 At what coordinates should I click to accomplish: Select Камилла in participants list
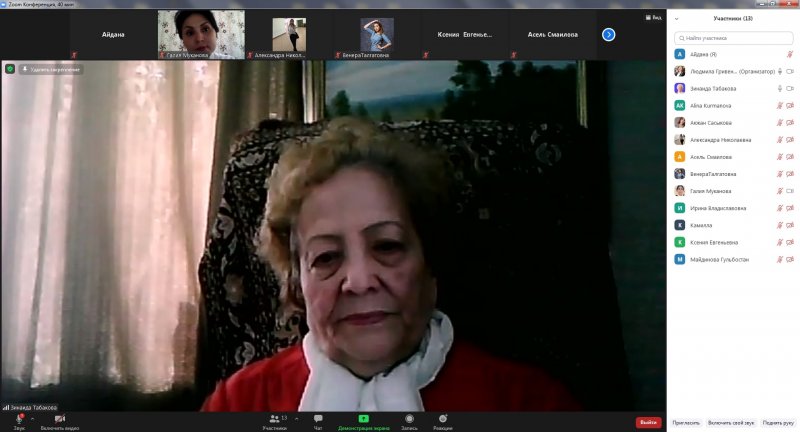pyautogui.click(x=734, y=225)
